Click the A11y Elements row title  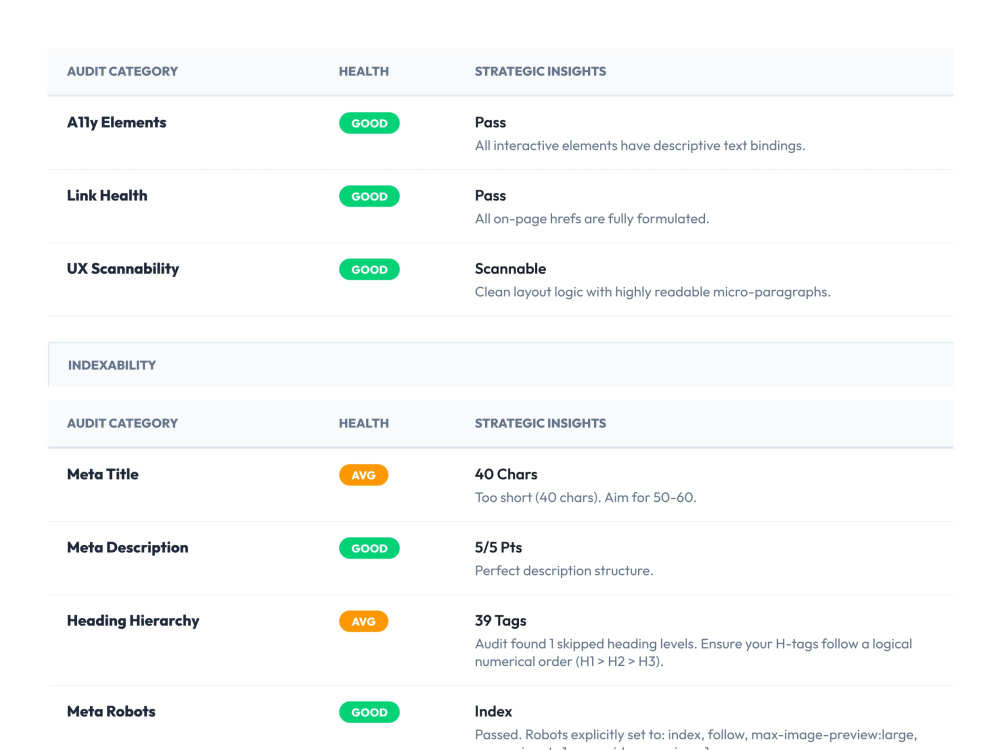tap(117, 122)
